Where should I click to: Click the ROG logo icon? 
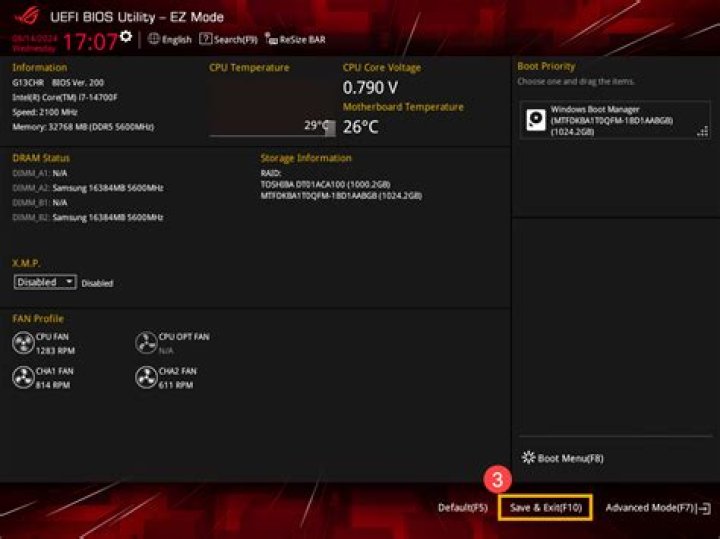pyautogui.click(x=27, y=17)
